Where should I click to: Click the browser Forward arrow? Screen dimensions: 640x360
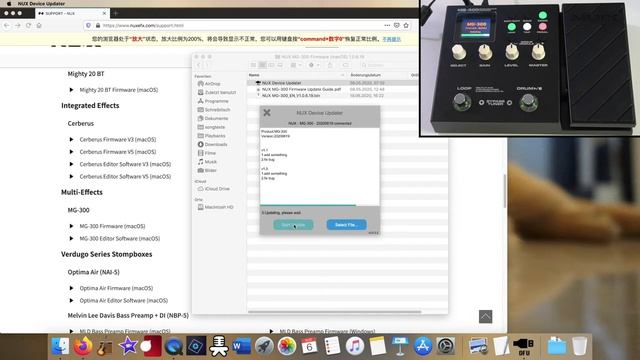18,25
